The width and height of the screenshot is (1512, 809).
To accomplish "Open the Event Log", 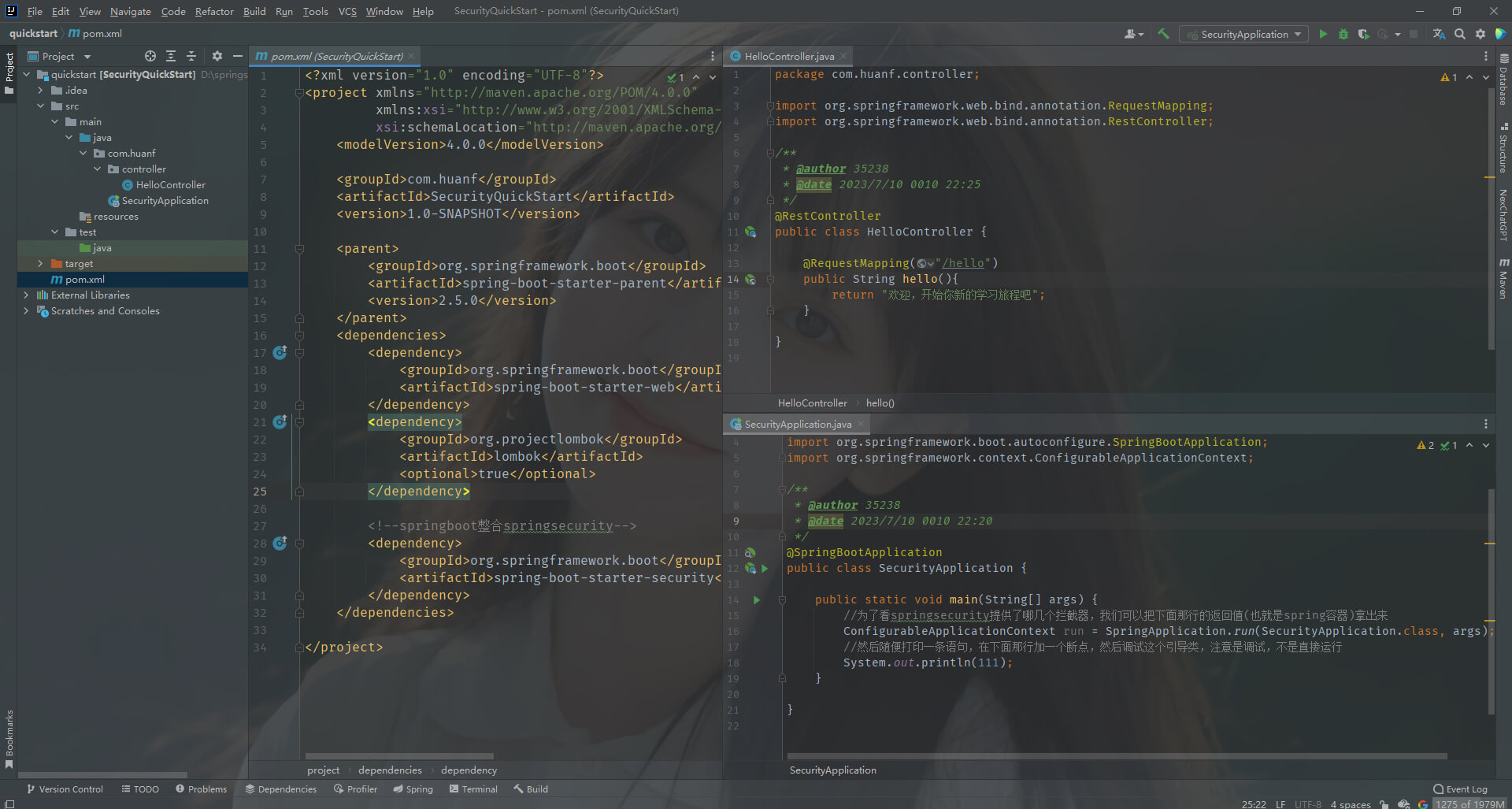I will pyautogui.click(x=1461, y=789).
